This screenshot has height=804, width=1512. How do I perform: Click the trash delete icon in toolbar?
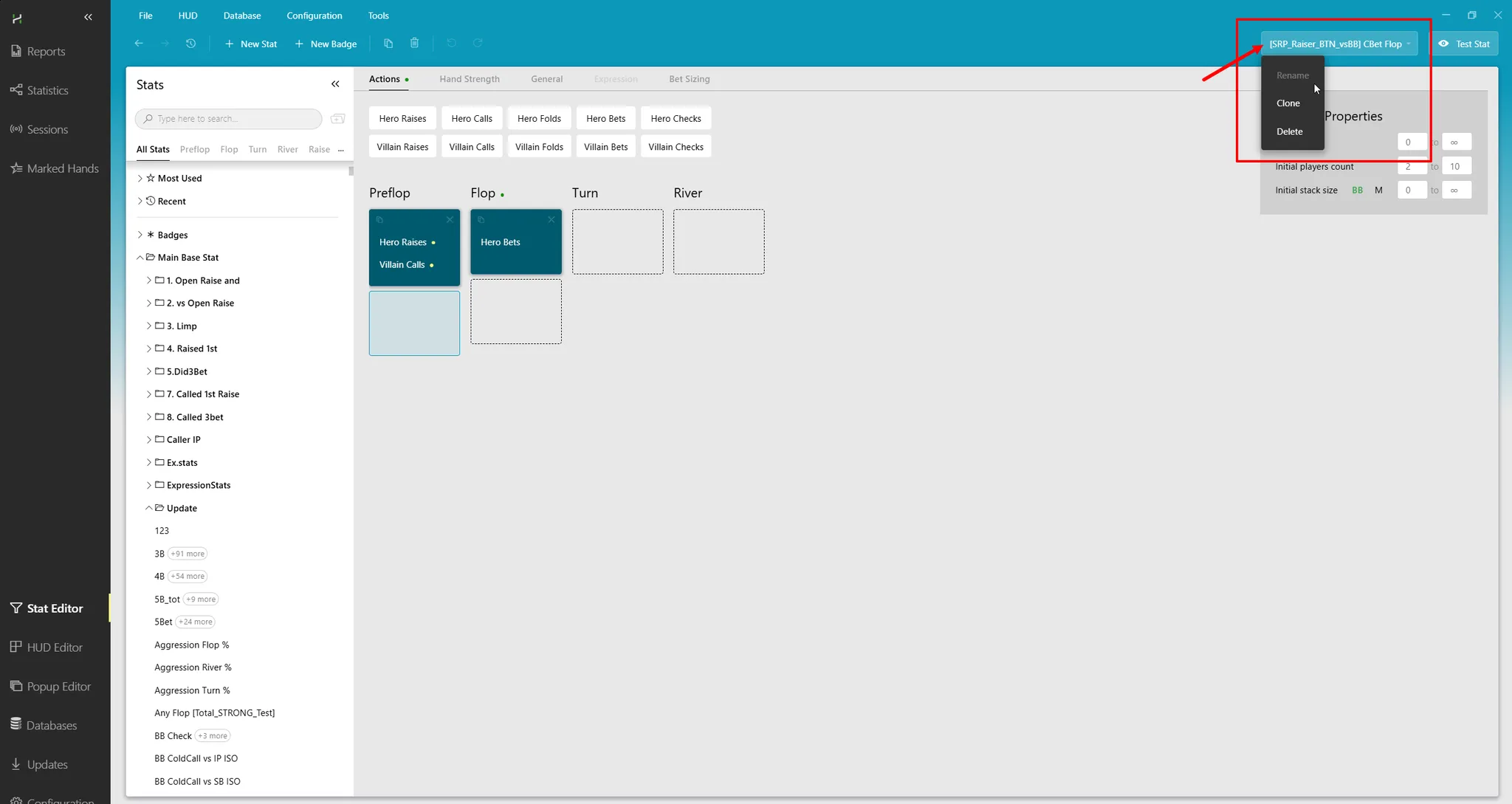[414, 44]
